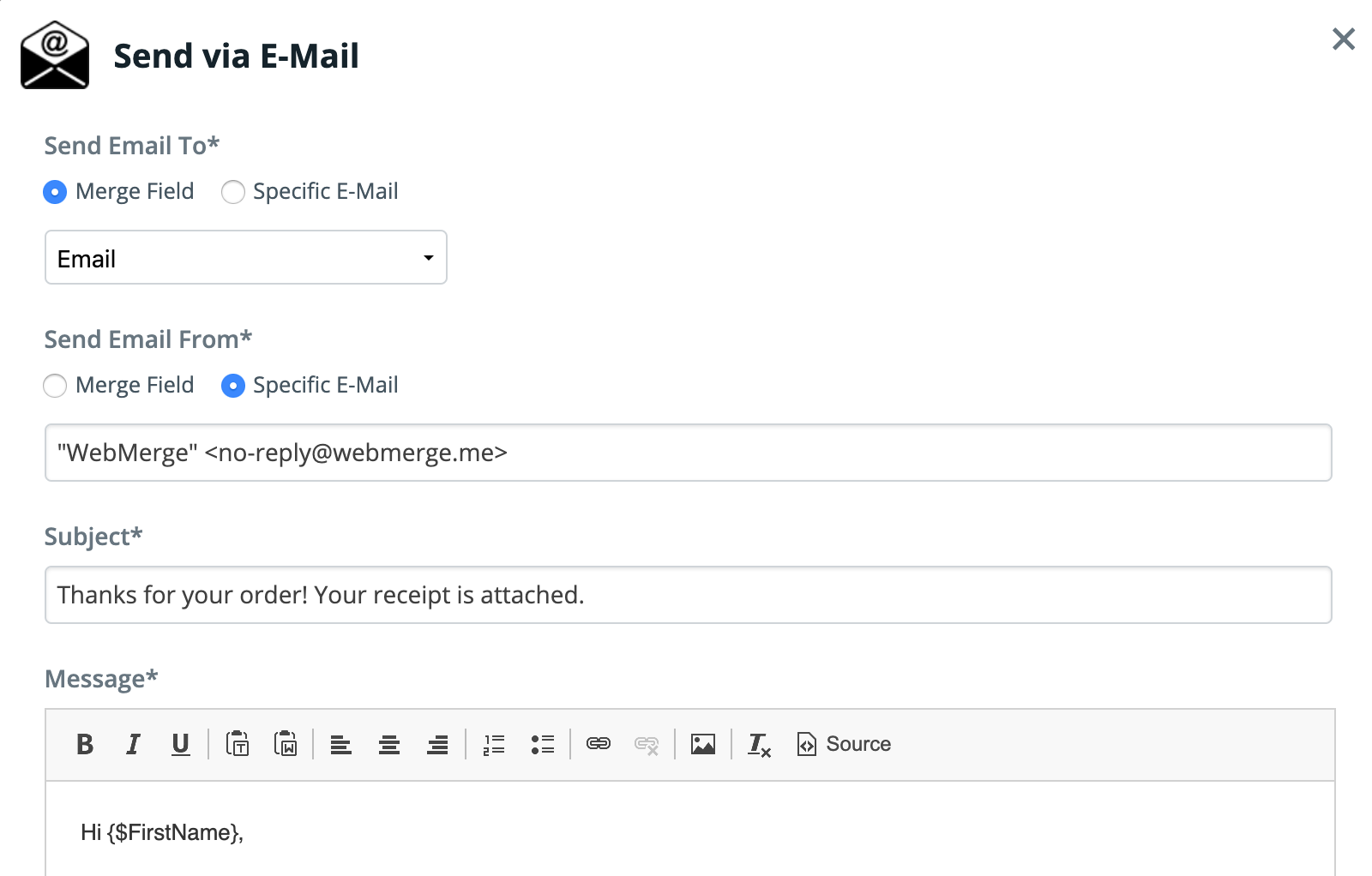
Task: Collapse the merge field dropdown arrow
Action: pyautogui.click(x=427, y=257)
